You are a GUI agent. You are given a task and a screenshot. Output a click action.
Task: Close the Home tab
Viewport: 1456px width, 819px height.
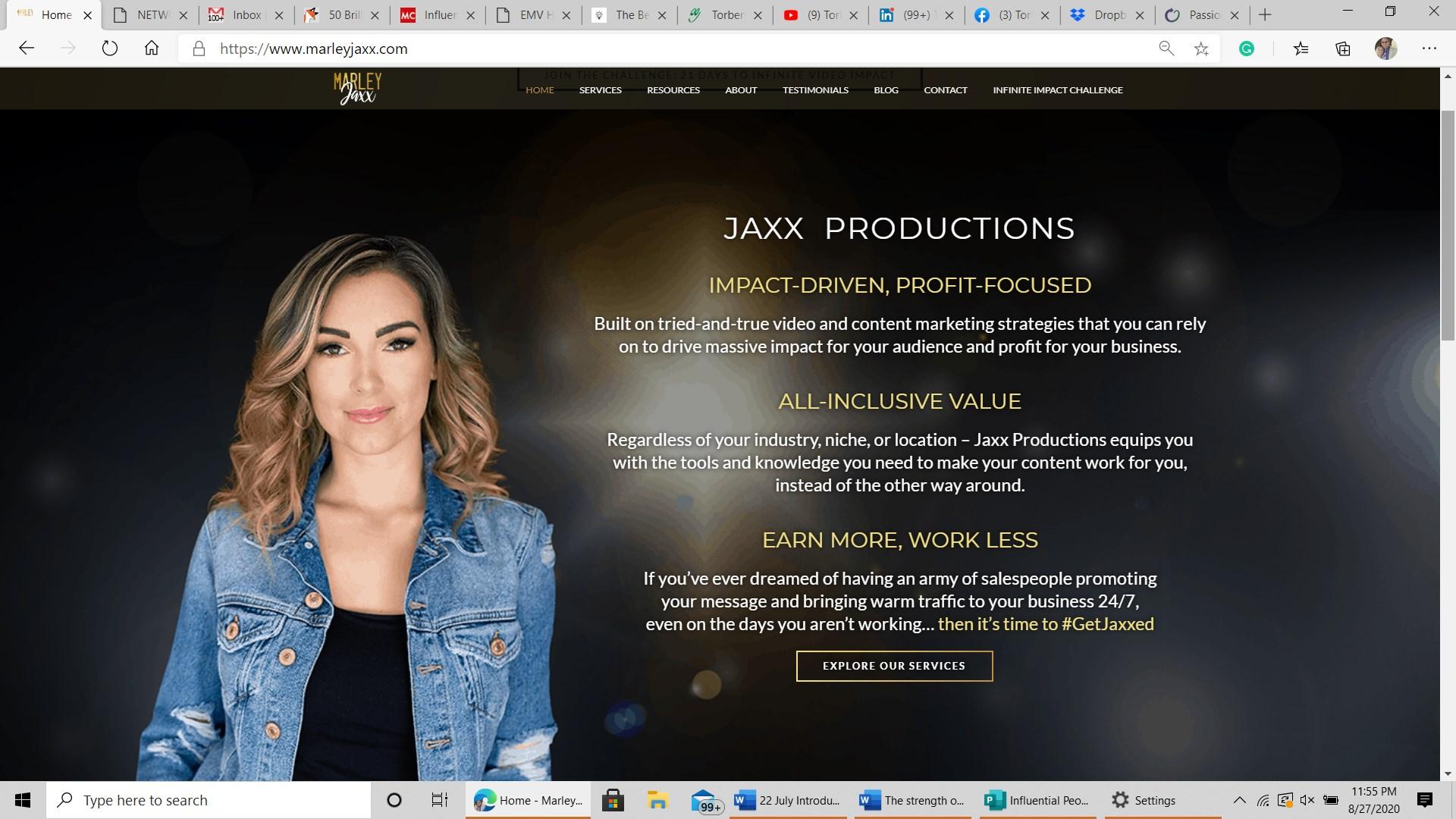pos(87,15)
